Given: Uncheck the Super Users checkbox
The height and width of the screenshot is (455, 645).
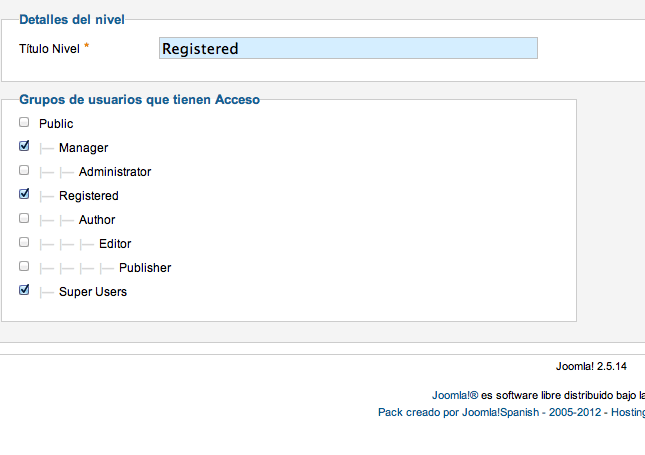Looking at the screenshot, I should click(x=24, y=290).
